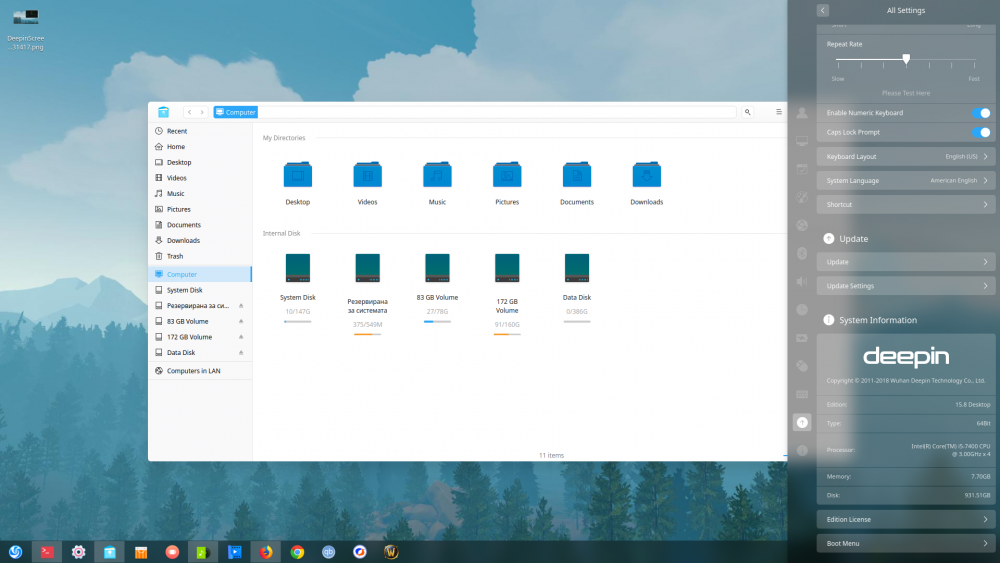Open Default Applications icon in control center sidebar

[802, 169]
